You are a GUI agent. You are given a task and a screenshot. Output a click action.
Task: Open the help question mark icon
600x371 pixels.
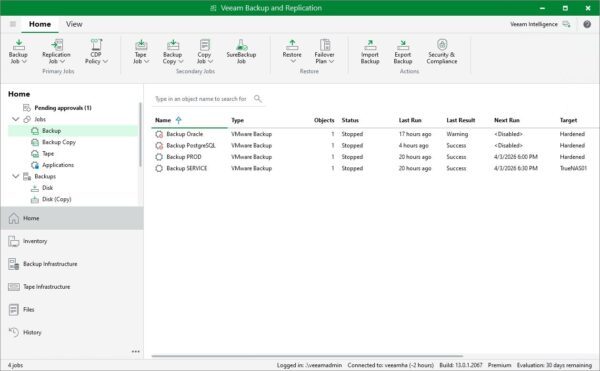pos(587,24)
